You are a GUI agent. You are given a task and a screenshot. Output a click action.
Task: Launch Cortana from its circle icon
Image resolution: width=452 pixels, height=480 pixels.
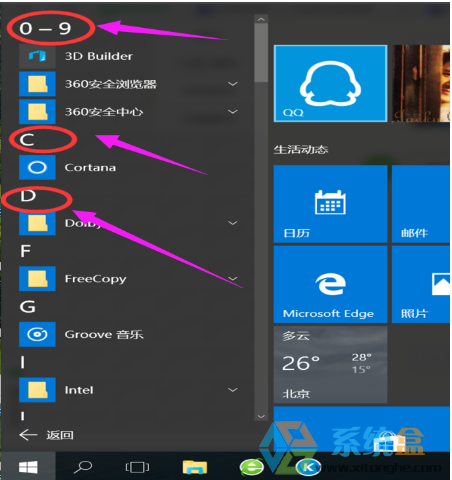pyautogui.click(x=37, y=167)
